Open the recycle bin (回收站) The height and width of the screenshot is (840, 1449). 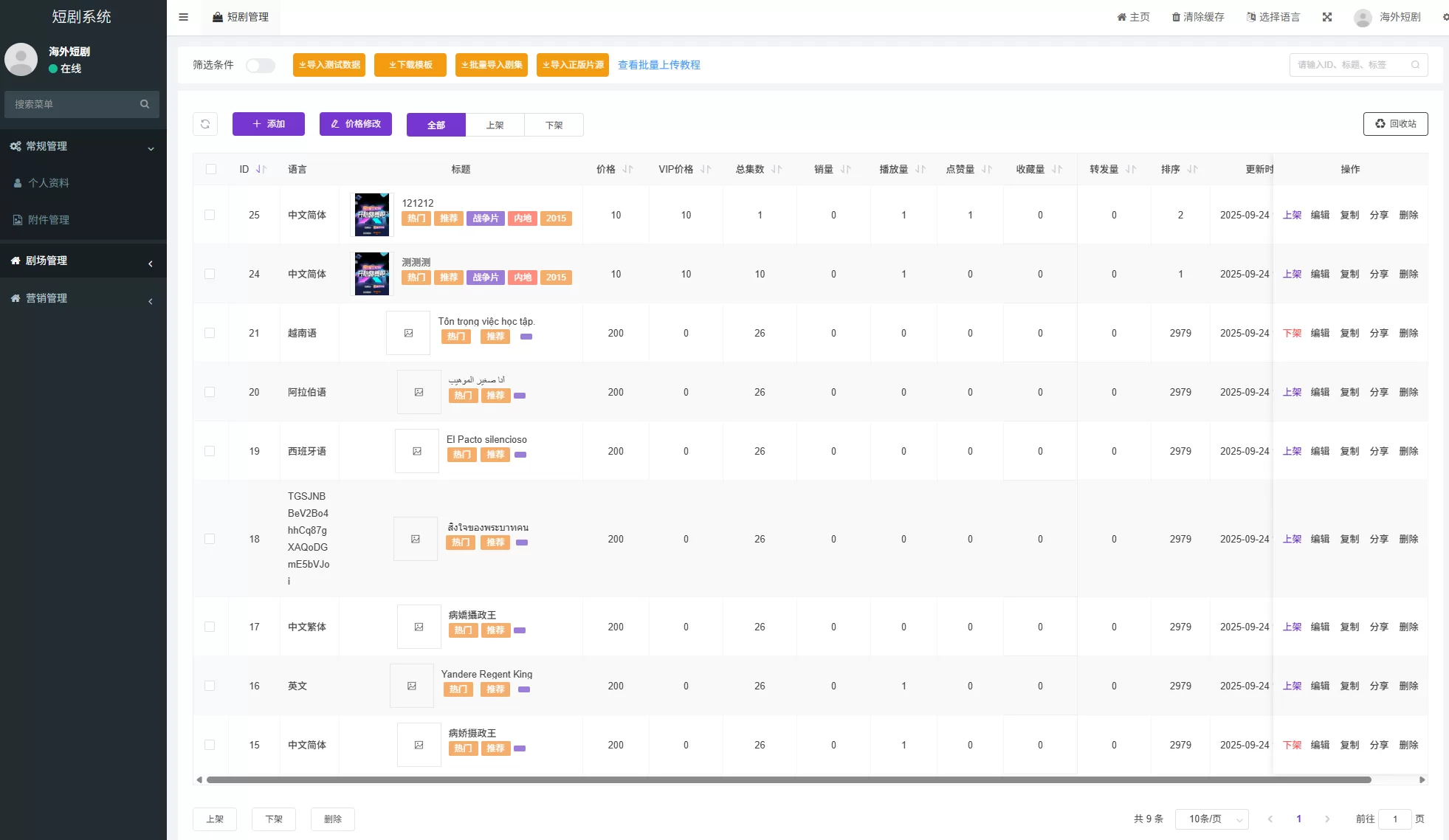[x=1395, y=124]
